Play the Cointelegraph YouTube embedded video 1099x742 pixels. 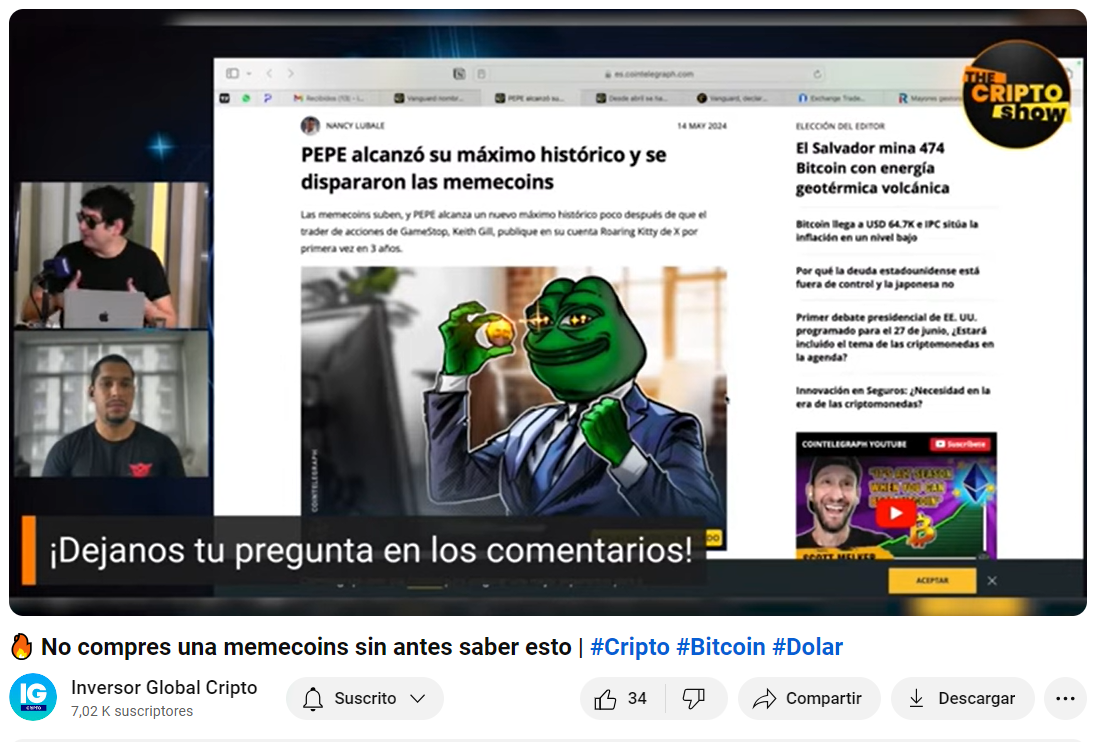(896, 513)
